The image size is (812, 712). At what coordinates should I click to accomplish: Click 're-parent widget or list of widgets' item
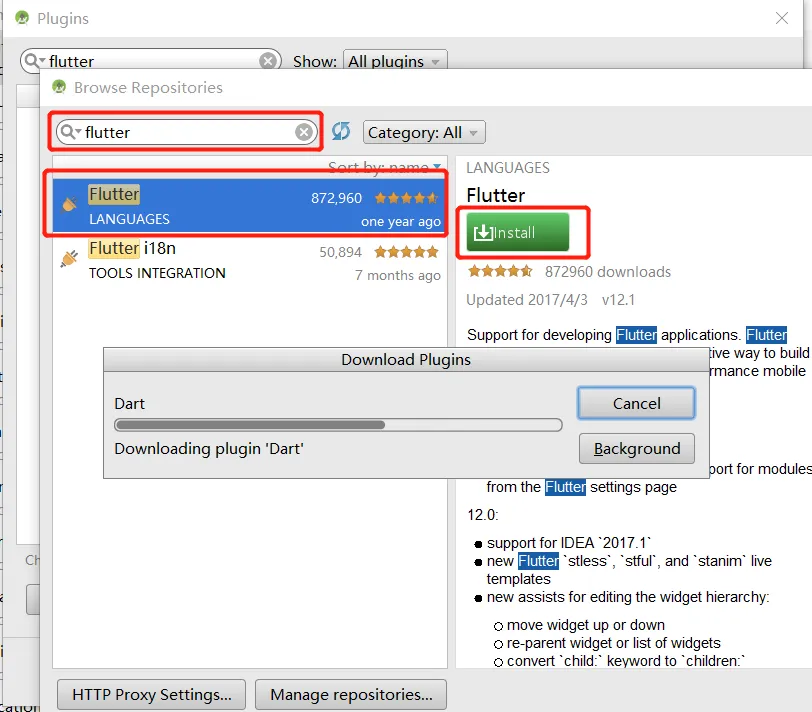click(x=614, y=643)
